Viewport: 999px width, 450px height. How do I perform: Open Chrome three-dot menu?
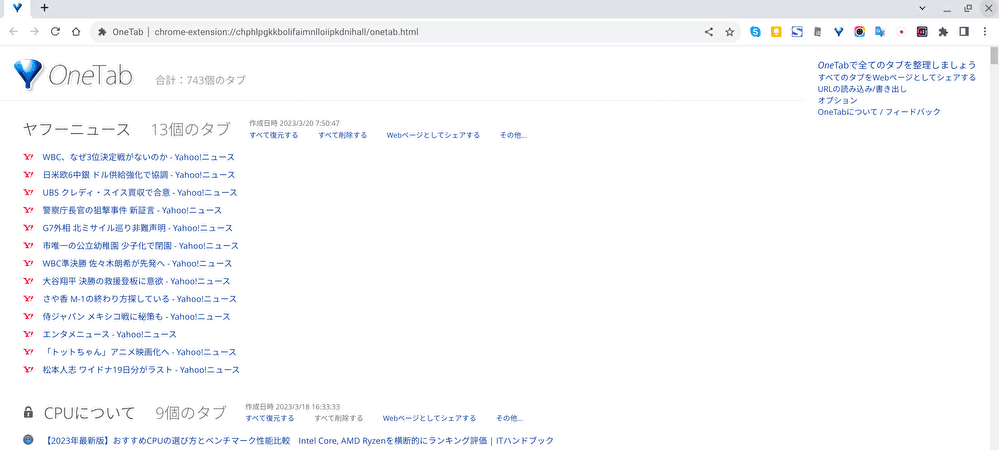tap(984, 32)
